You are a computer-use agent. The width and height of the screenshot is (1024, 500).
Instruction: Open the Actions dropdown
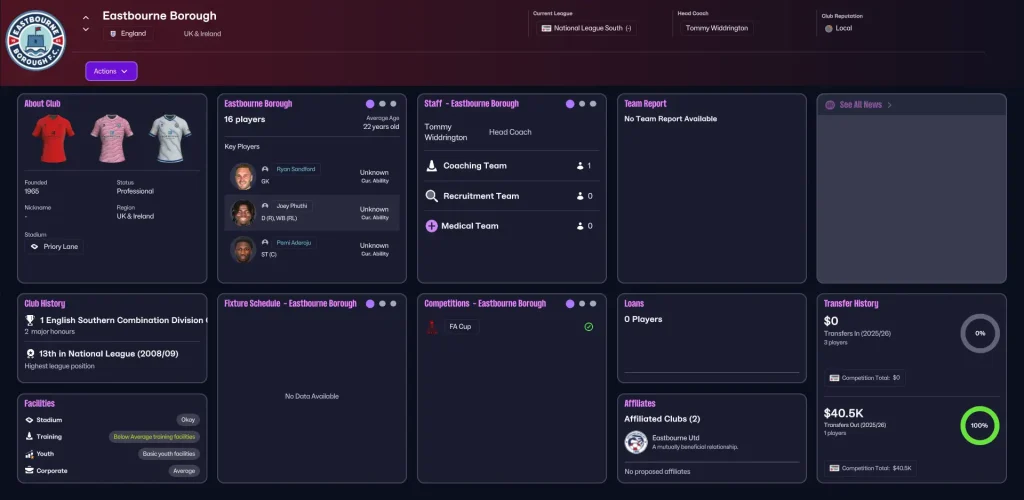point(111,71)
